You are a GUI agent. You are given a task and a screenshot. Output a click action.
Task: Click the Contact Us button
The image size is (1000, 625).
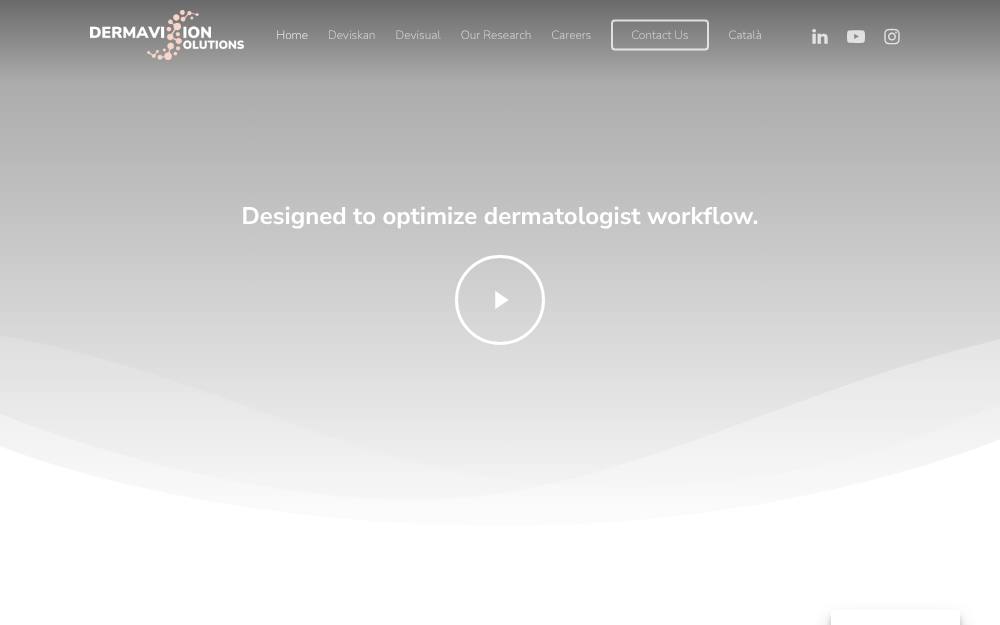[x=659, y=35]
